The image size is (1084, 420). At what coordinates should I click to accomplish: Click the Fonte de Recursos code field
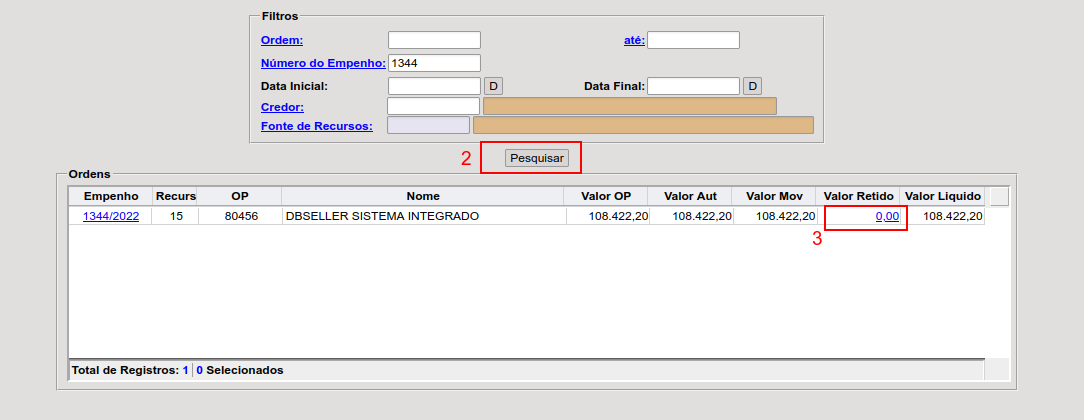pyautogui.click(x=427, y=126)
